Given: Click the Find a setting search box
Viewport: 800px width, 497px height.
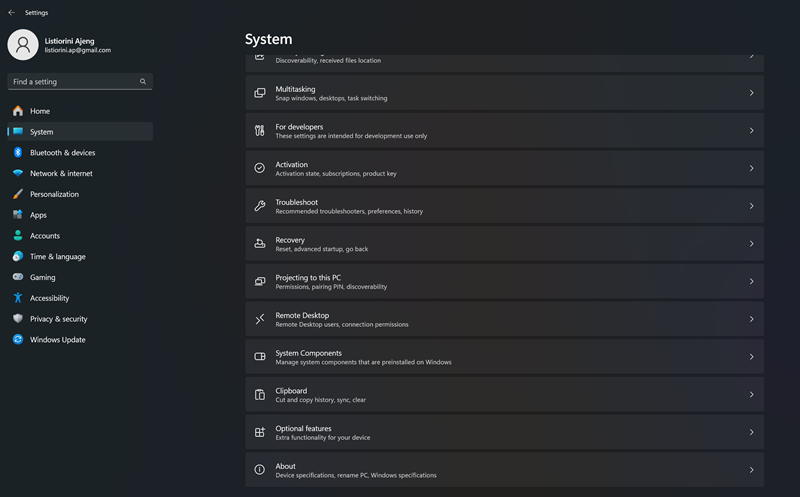Looking at the screenshot, I should tap(74, 82).
